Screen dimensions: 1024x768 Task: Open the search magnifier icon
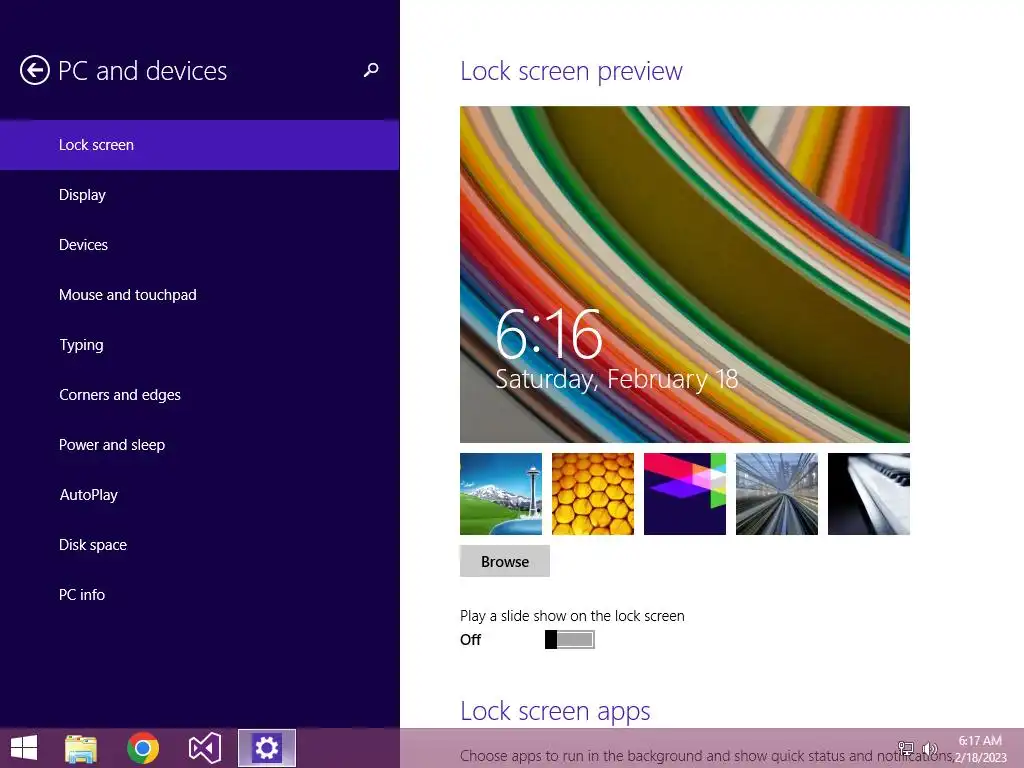click(371, 70)
